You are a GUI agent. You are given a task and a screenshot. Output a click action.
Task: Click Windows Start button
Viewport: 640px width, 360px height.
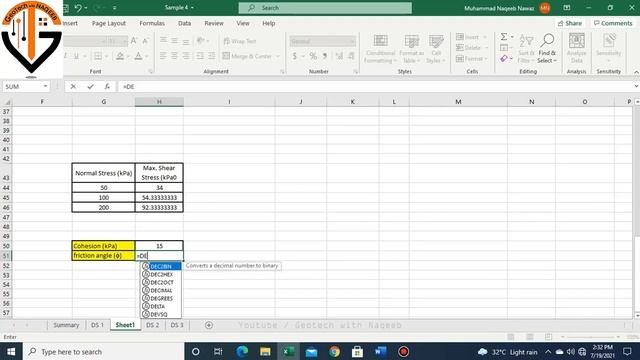pyautogui.click(x=11, y=351)
